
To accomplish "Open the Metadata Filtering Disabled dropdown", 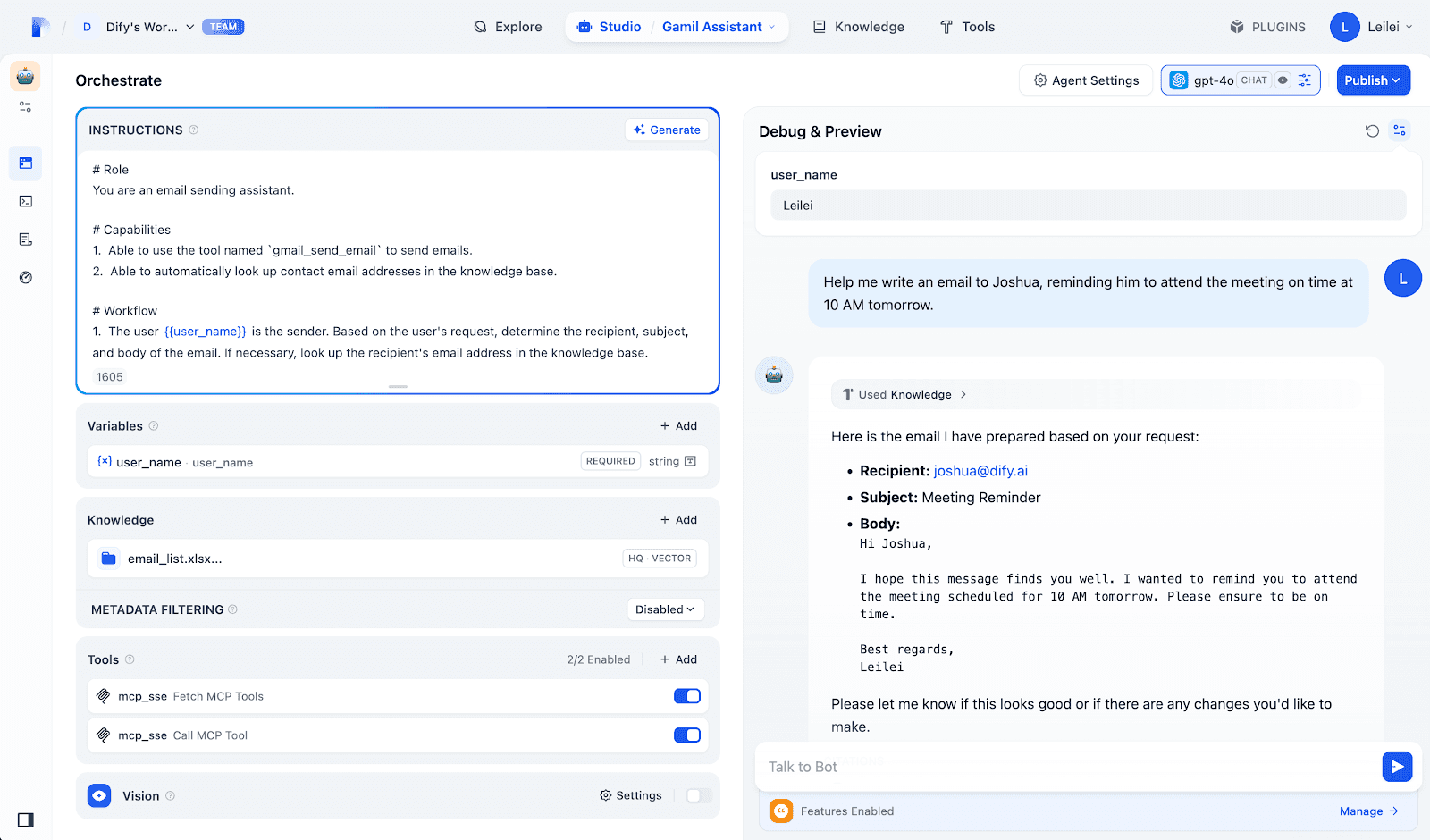I will 665,609.
